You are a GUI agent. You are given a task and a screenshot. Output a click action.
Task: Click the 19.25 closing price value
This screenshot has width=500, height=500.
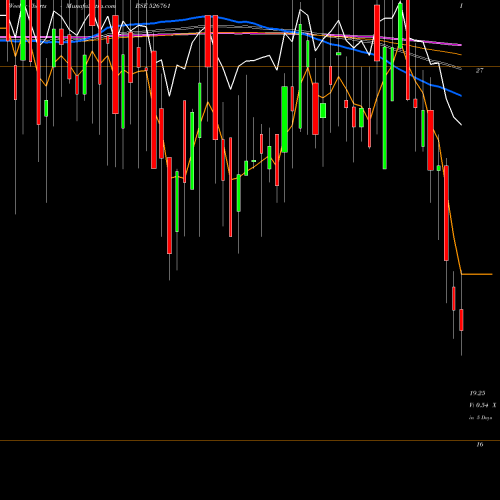tap(477, 393)
